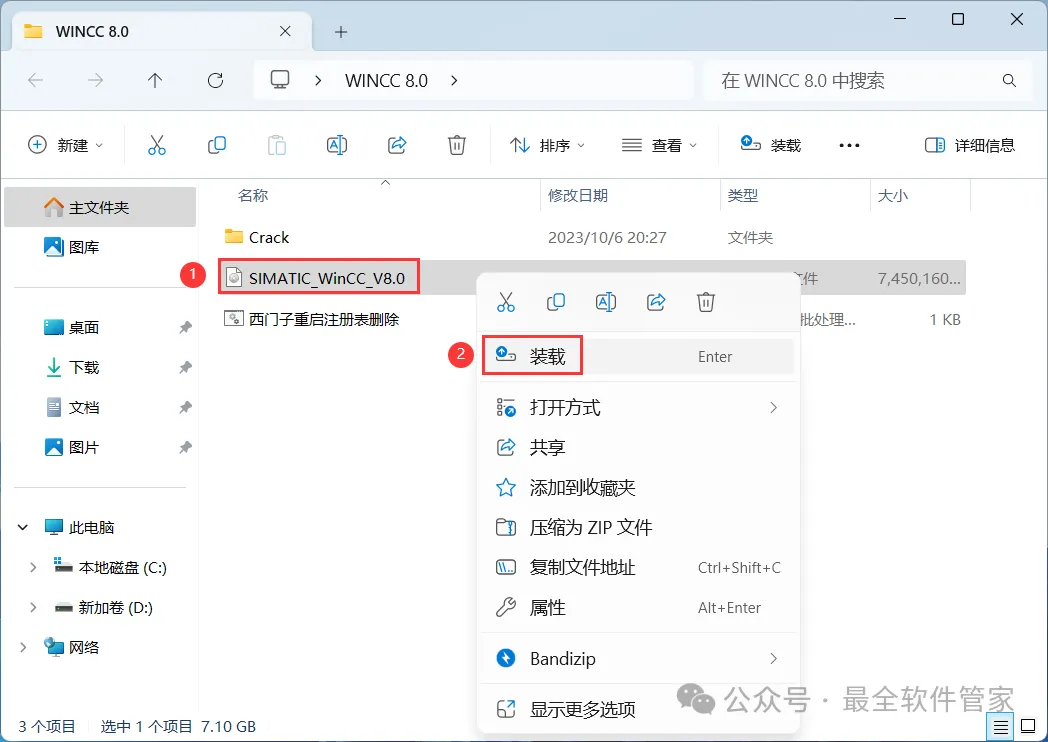1048x742 pixels.
Task: Switch to large thumbnails view icon
Action: click(1028, 727)
